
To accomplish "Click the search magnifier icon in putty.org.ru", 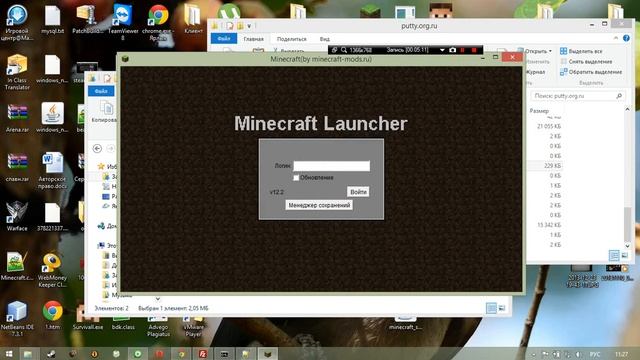I will (x=619, y=96).
